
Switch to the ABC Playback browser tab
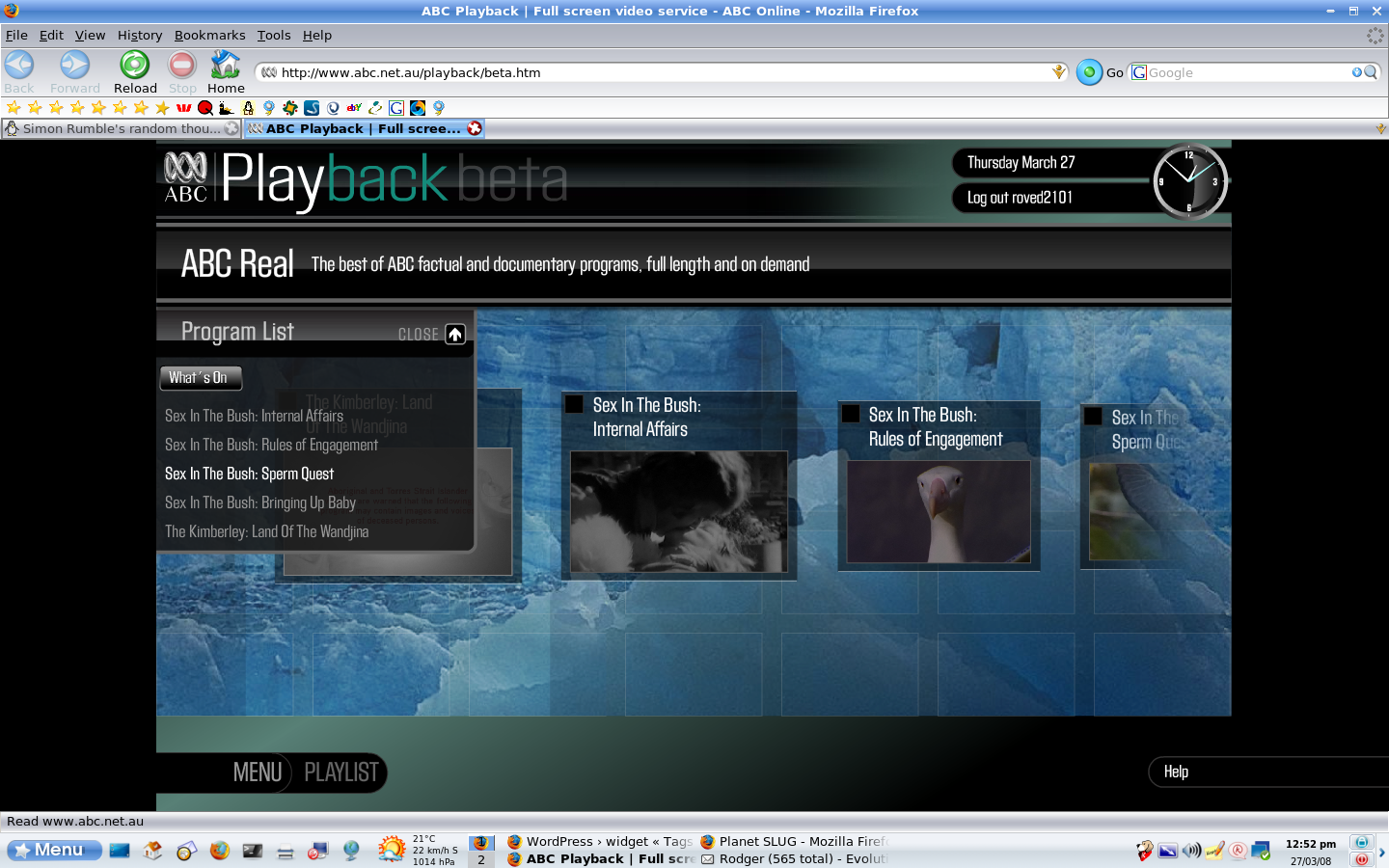pyautogui.click(x=364, y=128)
